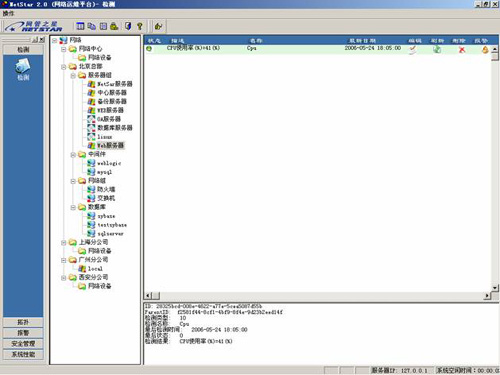Click the overlapping copy-windows toolbar icon
The height and width of the screenshot is (375, 500).
coord(92,26)
